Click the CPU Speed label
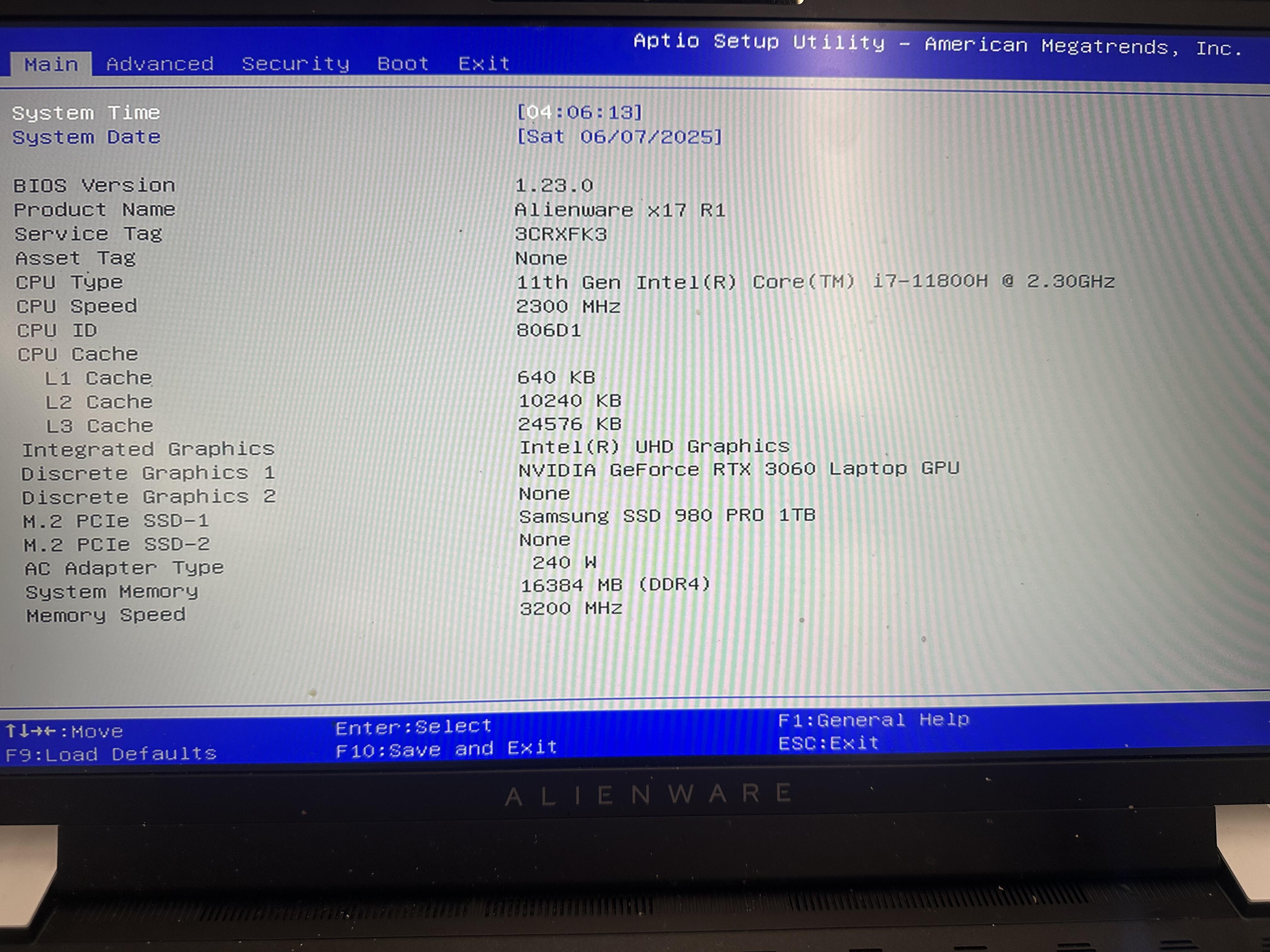 click(x=77, y=306)
